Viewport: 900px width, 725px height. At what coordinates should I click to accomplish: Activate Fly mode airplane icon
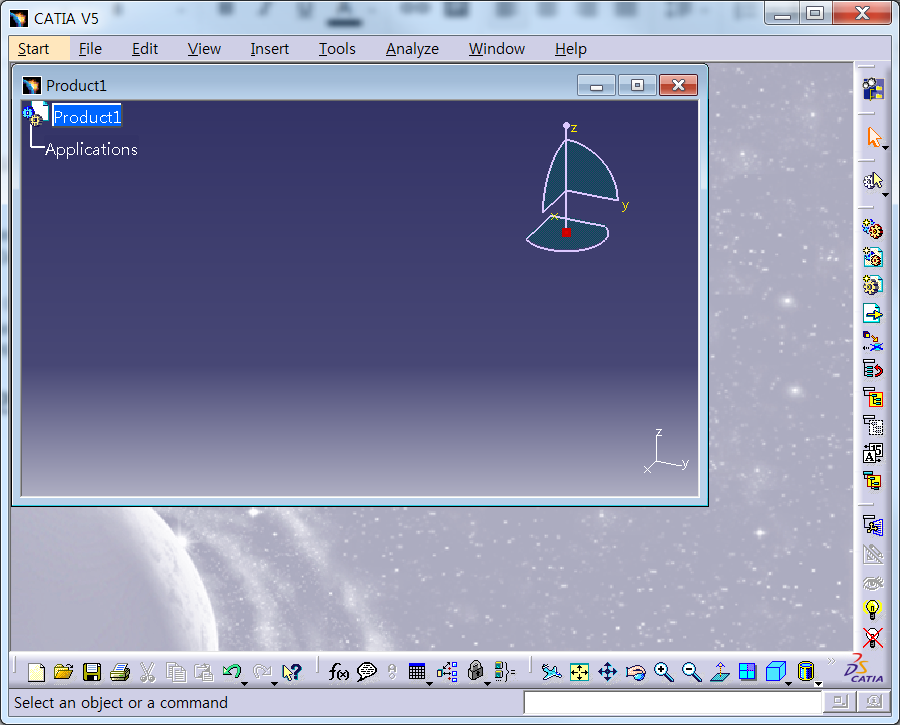pos(551,672)
